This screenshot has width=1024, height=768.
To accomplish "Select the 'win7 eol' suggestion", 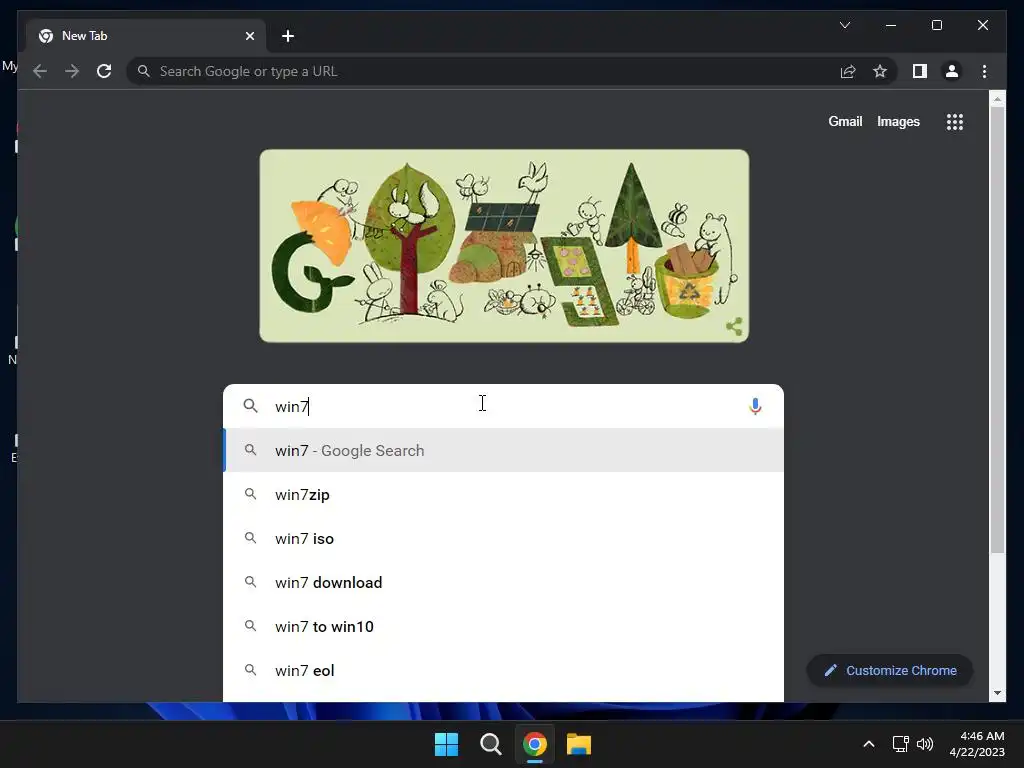I will 504,671.
